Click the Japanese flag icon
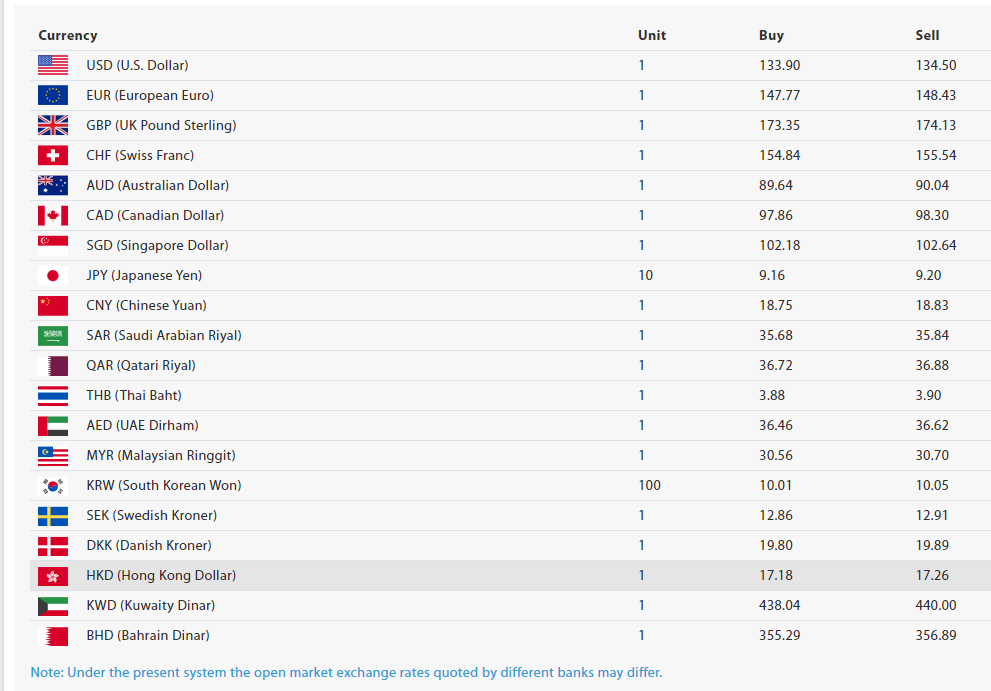The height and width of the screenshot is (691, 991). tap(53, 275)
